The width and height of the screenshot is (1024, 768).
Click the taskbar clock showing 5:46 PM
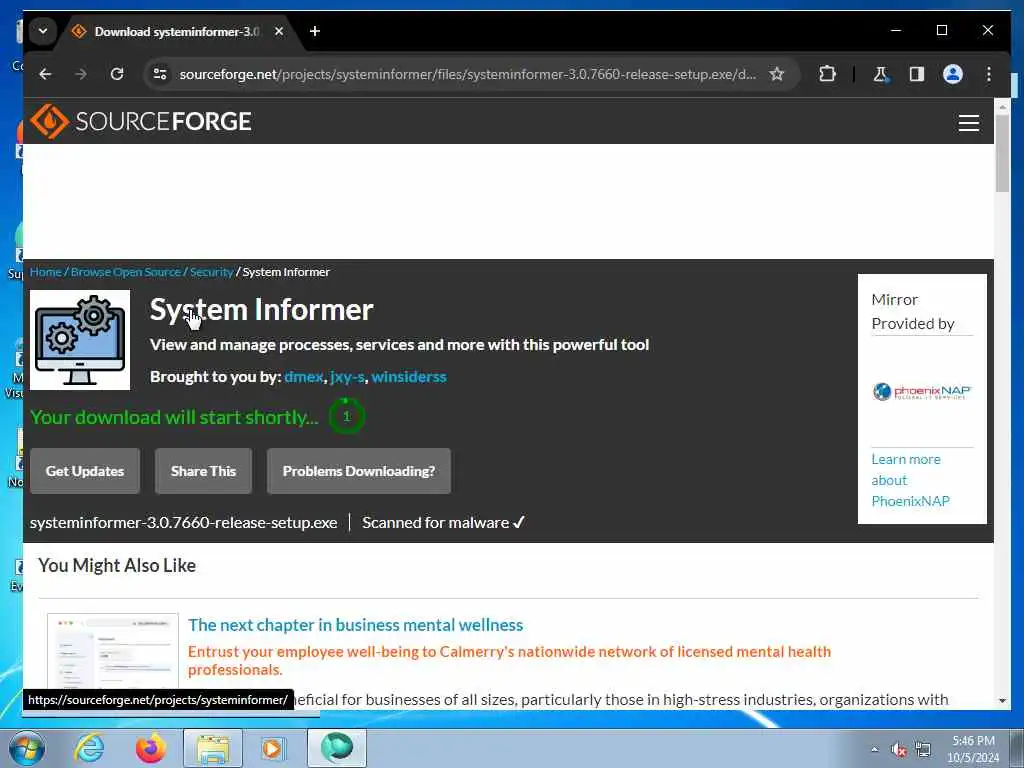click(x=973, y=749)
